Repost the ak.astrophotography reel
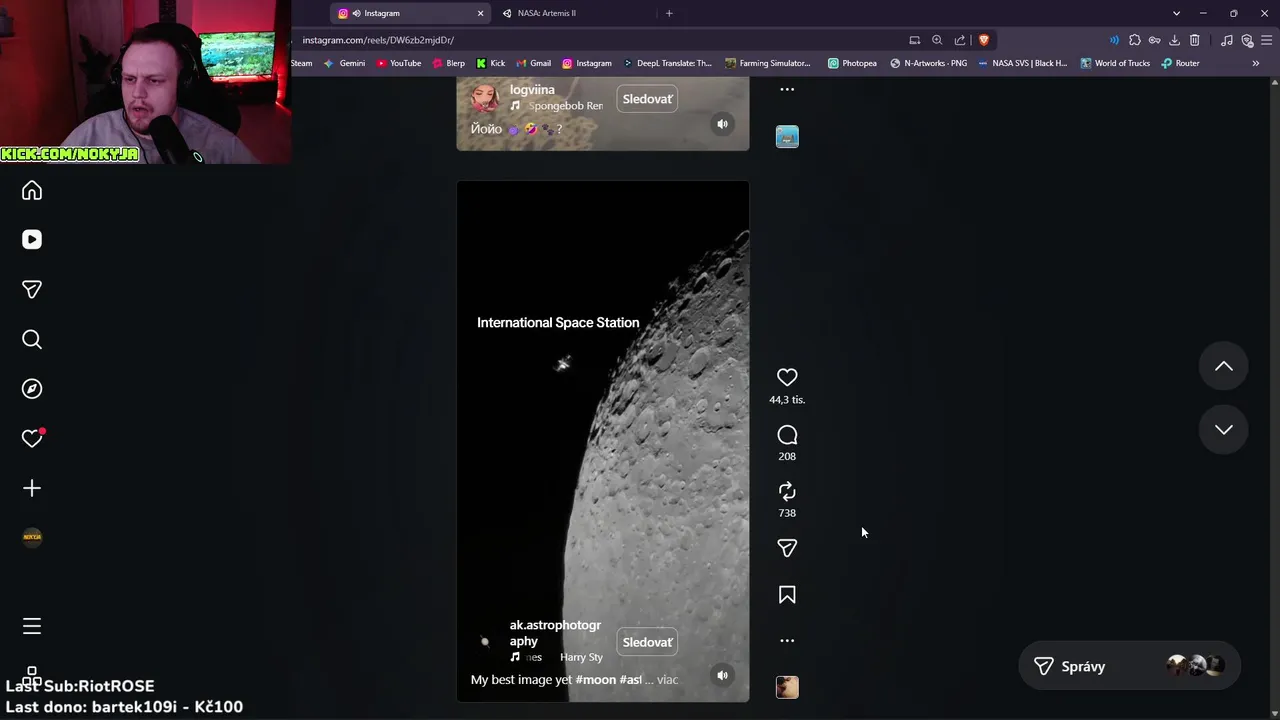This screenshot has height=720, width=1280. point(787,491)
